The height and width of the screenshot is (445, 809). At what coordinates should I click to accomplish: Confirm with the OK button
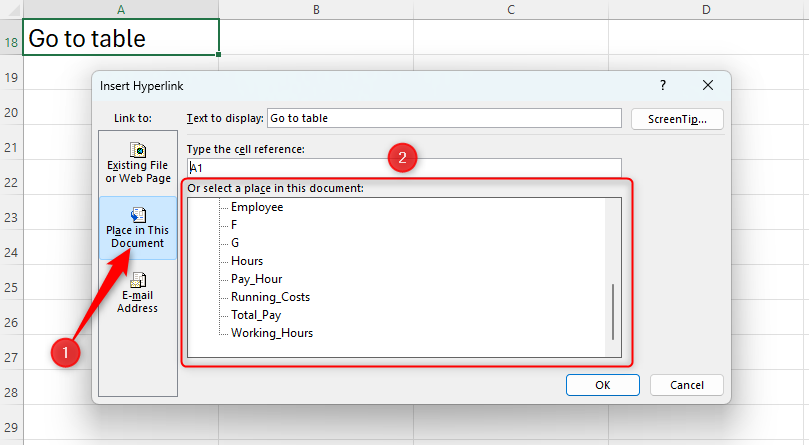click(602, 385)
